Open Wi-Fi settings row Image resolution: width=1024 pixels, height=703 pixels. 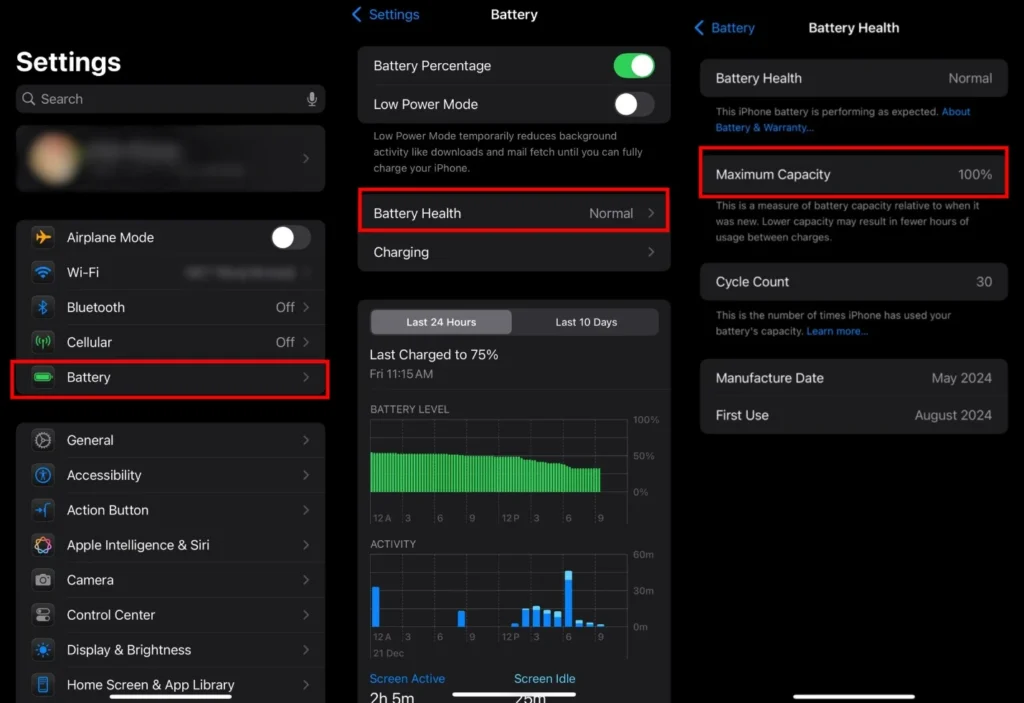(170, 272)
